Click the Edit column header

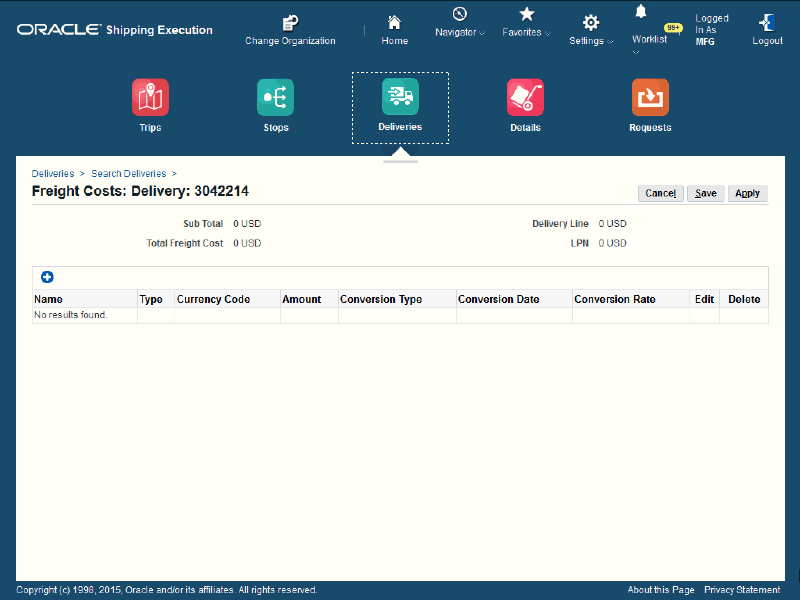704,299
